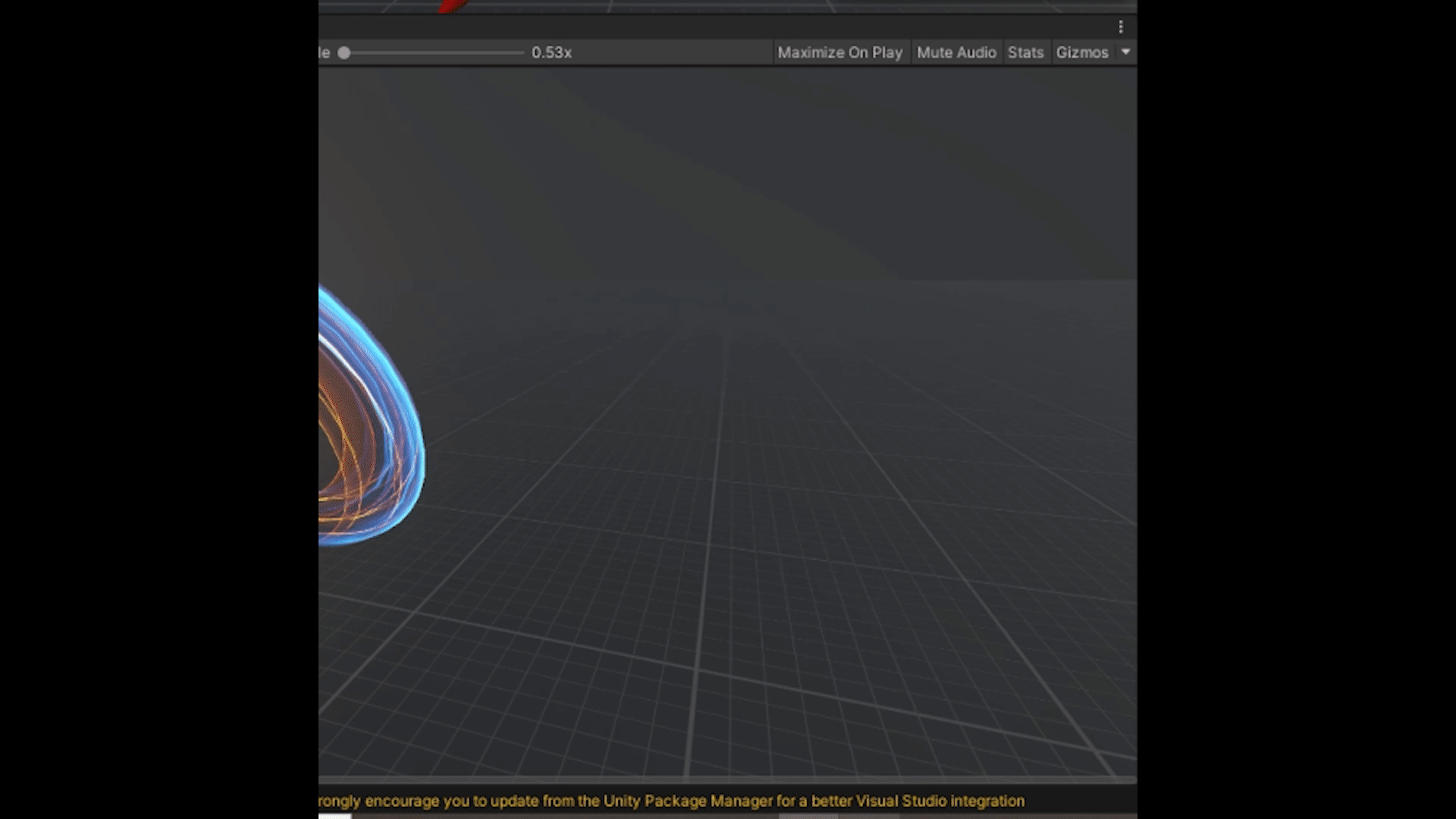Image resolution: width=1456 pixels, height=819 pixels.
Task: Click the partially visible Scale label
Action: (325, 53)
